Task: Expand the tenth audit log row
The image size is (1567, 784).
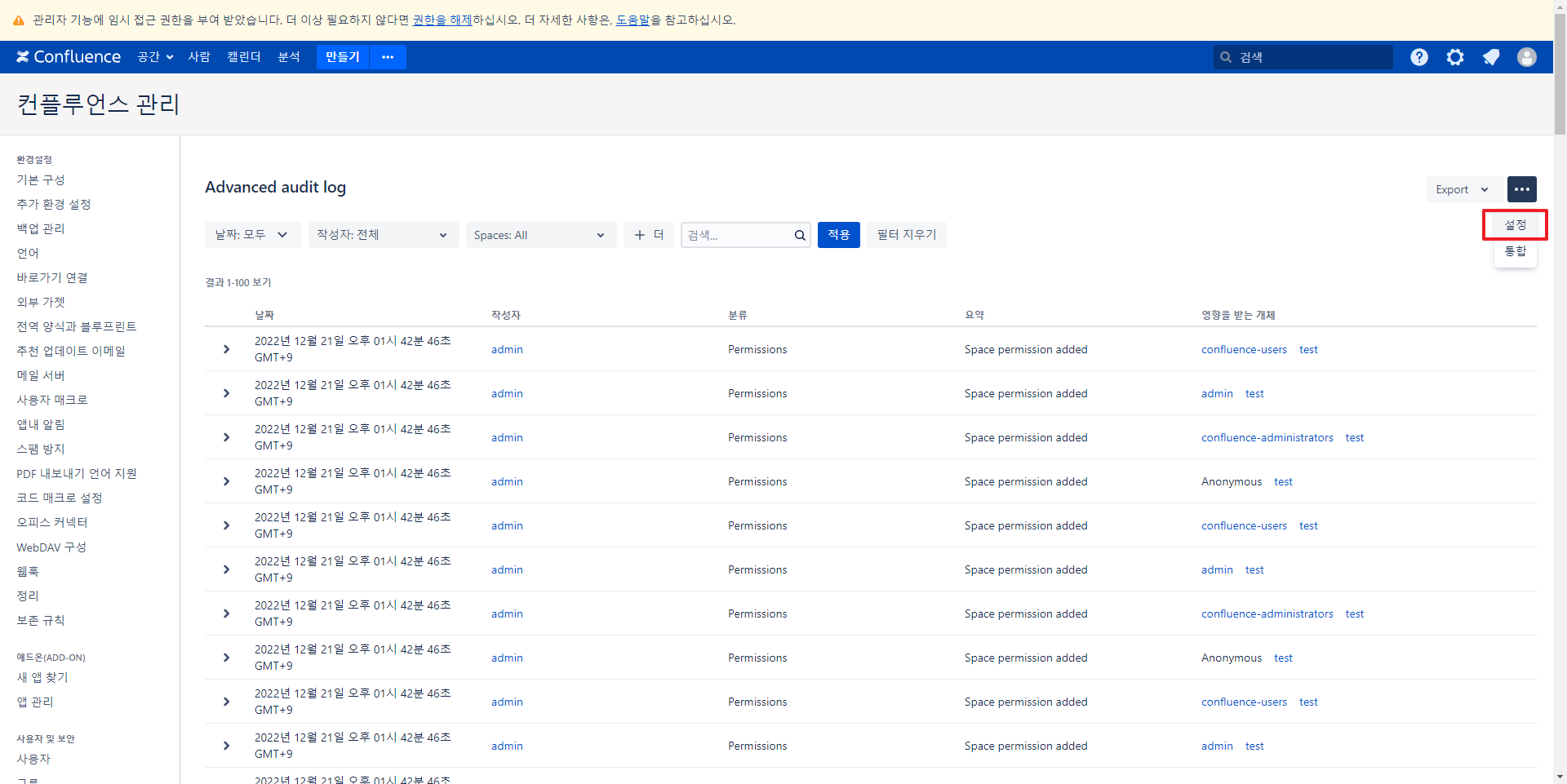Action: coord(226,746)
